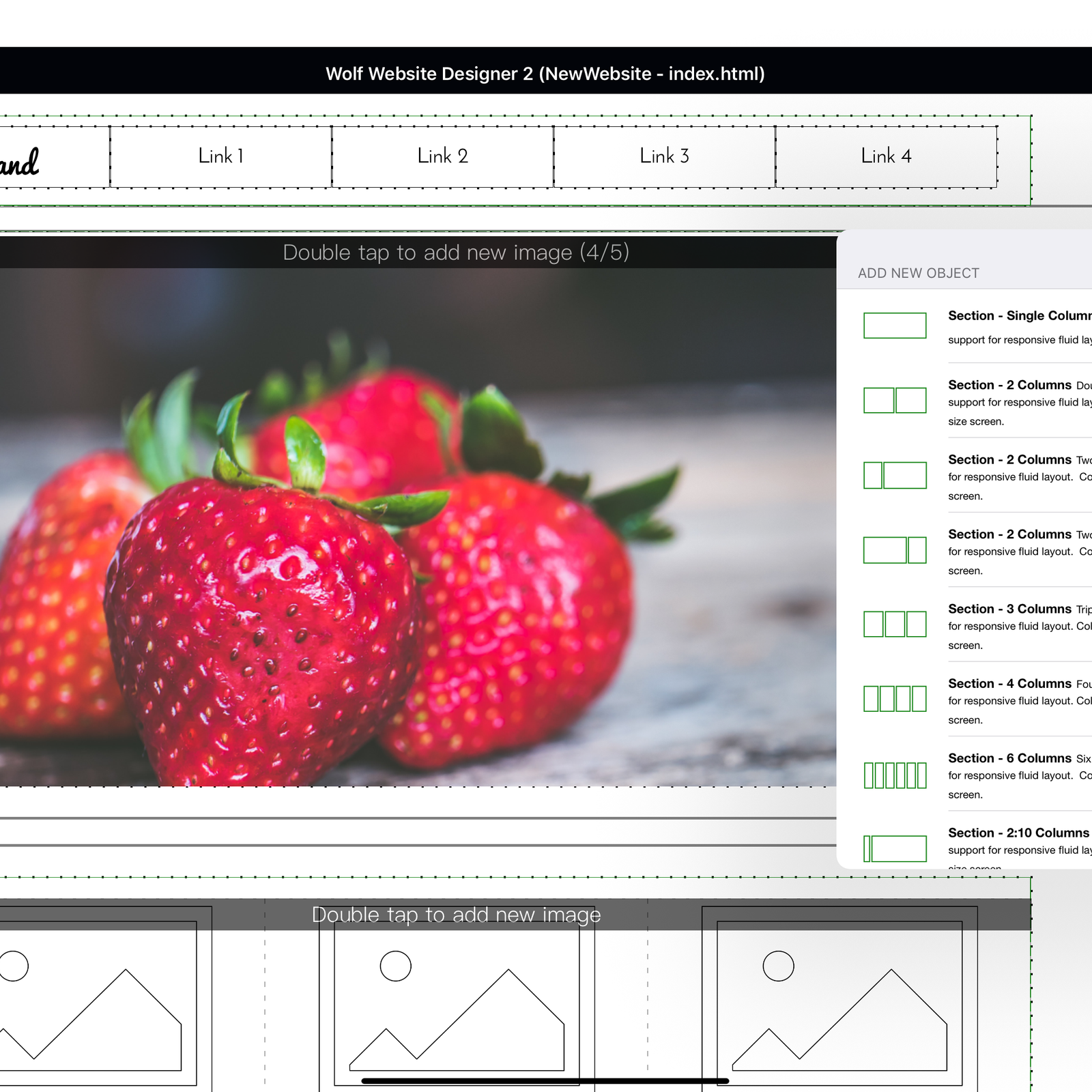
Task: Click the Link 3 navigation item
Action: (x=665, y=156)
